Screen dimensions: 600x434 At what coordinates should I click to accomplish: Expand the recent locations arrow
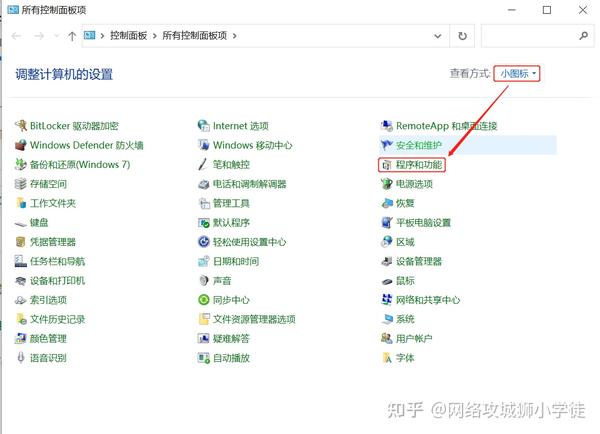pyautogui.click(x=57, y=36)
